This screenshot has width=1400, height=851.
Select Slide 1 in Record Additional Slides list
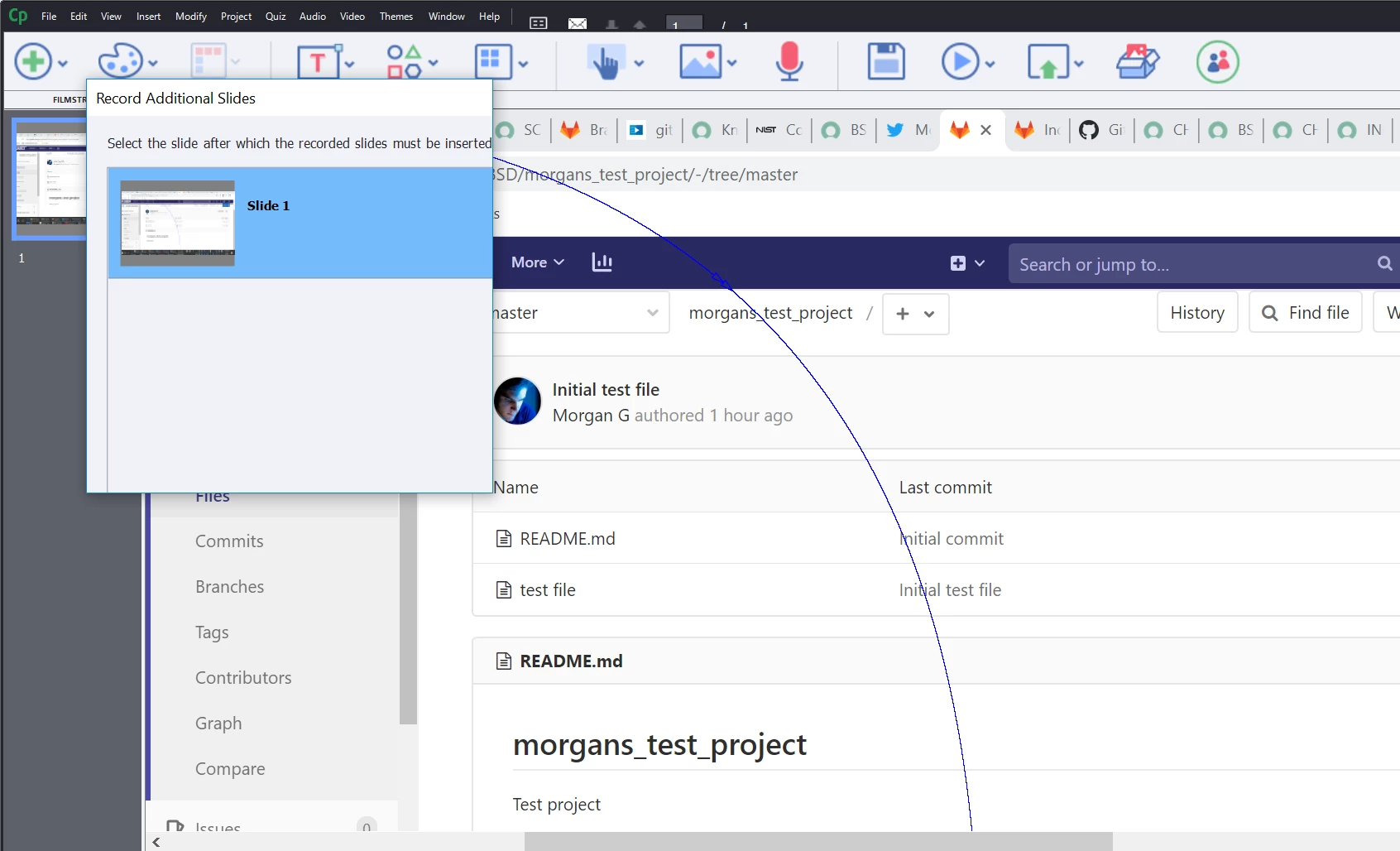pos(300,223)
